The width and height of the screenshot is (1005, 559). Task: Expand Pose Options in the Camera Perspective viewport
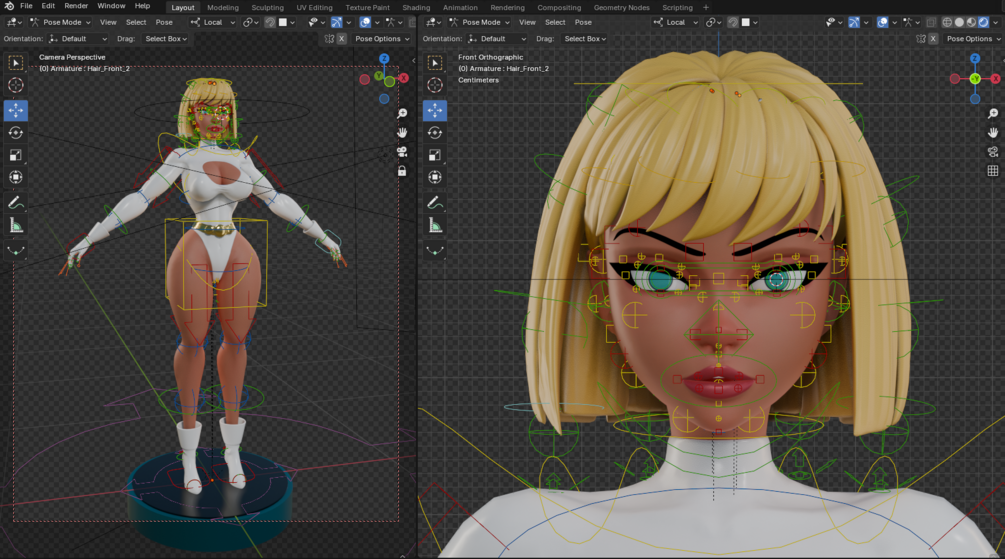coord(382,38)
